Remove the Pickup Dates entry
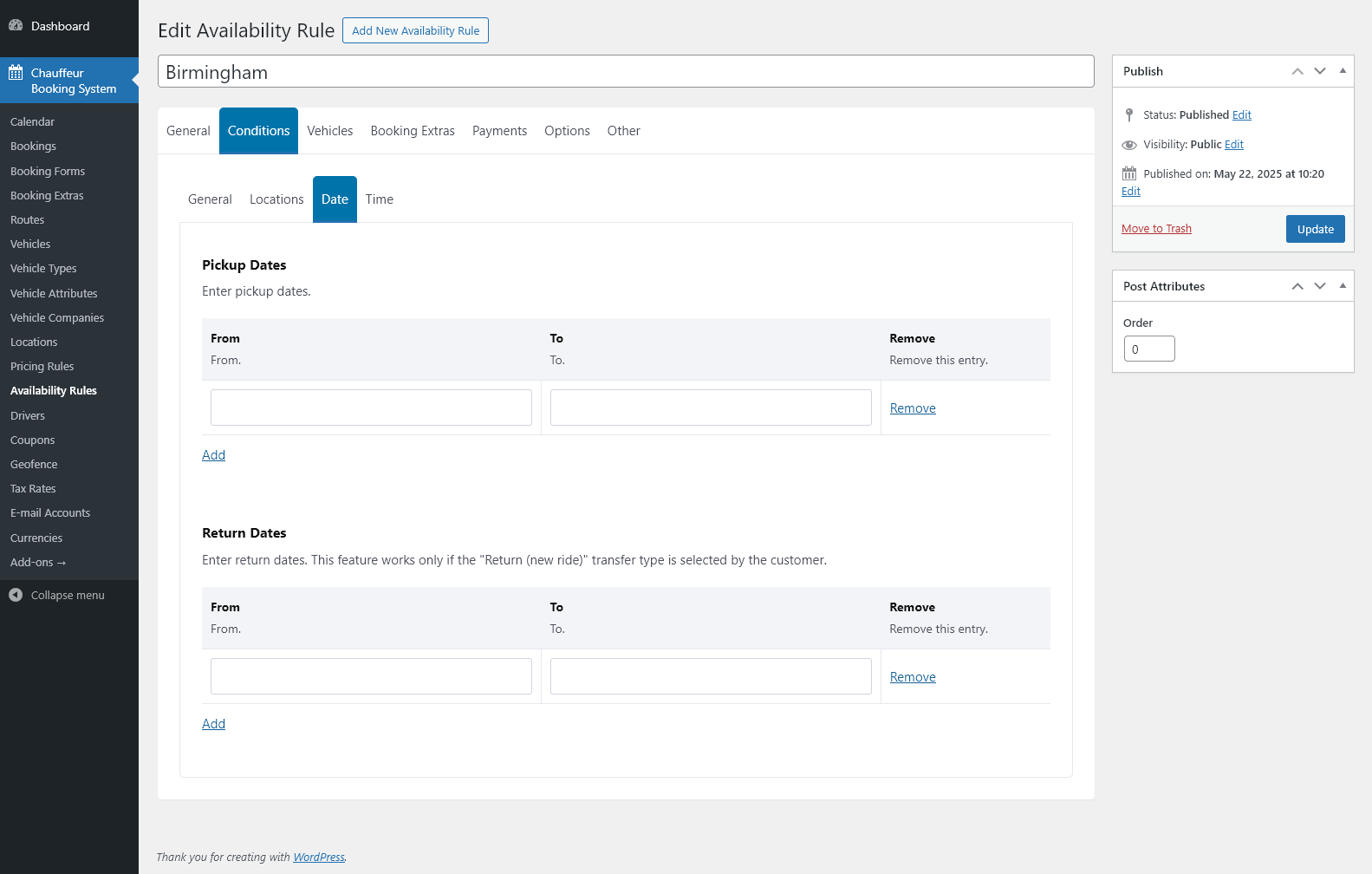The height and width of the screenshot is (874, 1372). click(x=913, y=408)
